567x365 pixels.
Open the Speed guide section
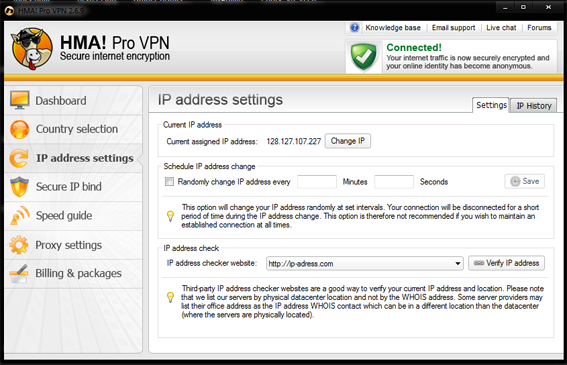coord(74,216)
